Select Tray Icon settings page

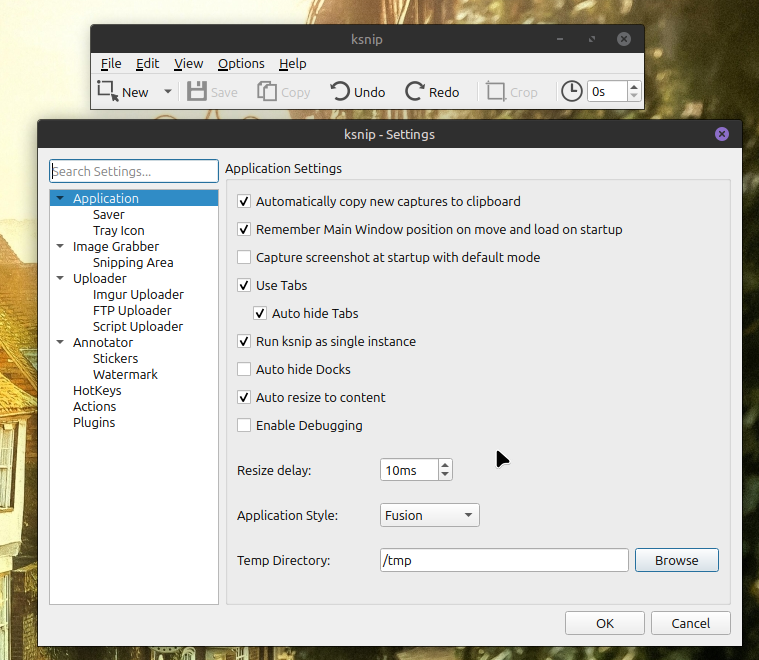point(119,230)
